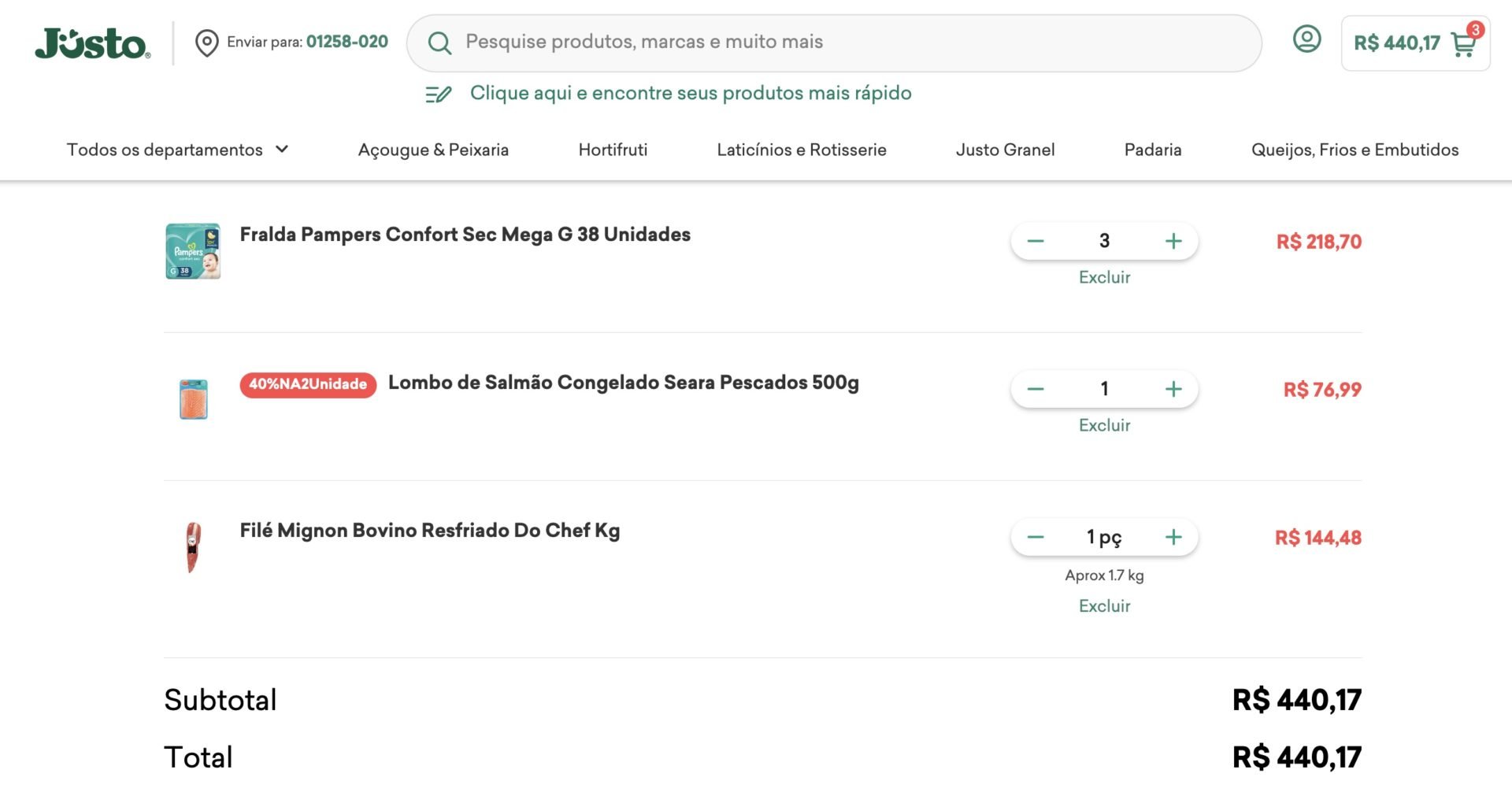Open 'Clique aqui e encontre seus produtos' link

(691, 93)
